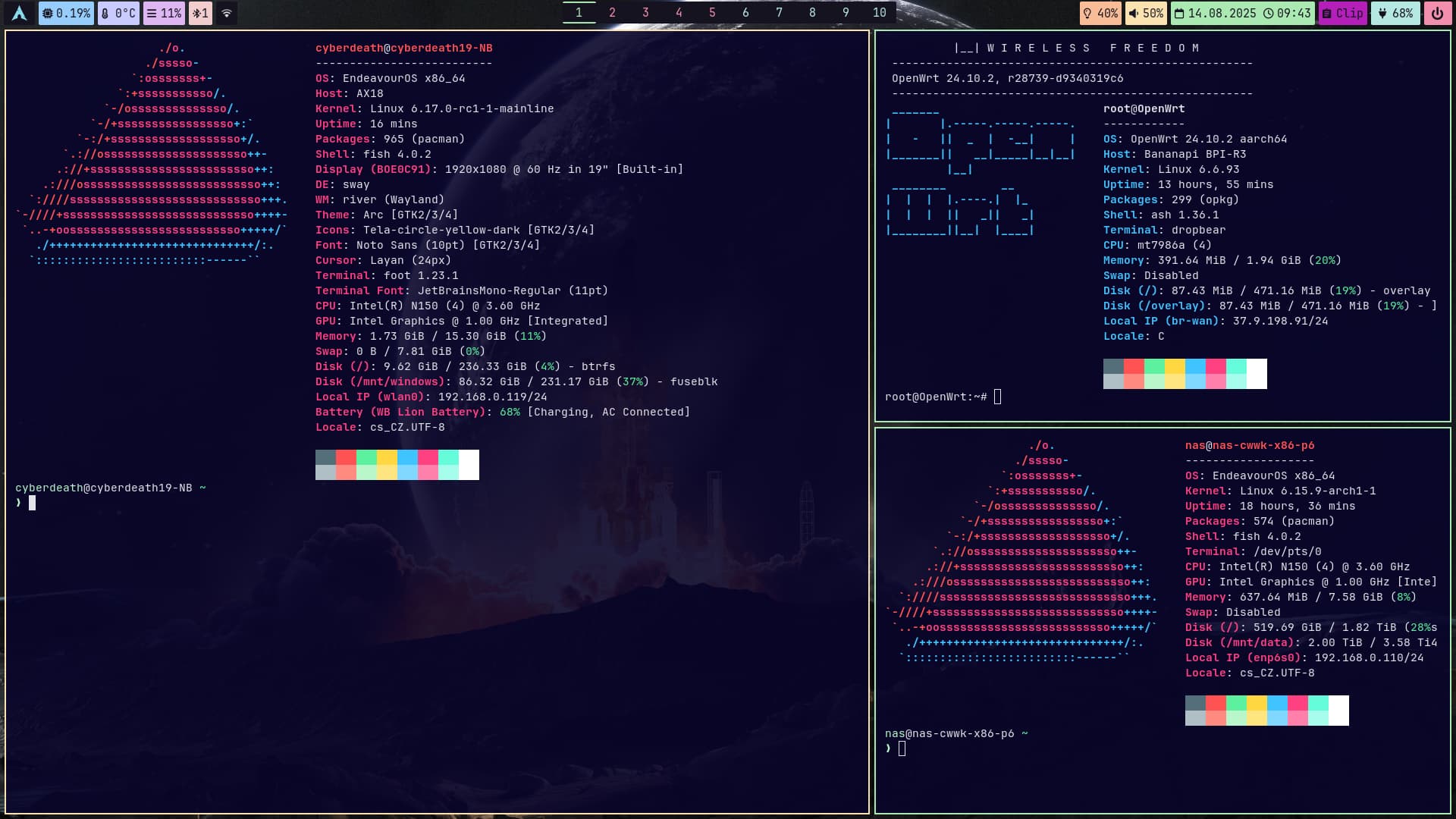Switch to workspace 5

[x=712, y=12]
